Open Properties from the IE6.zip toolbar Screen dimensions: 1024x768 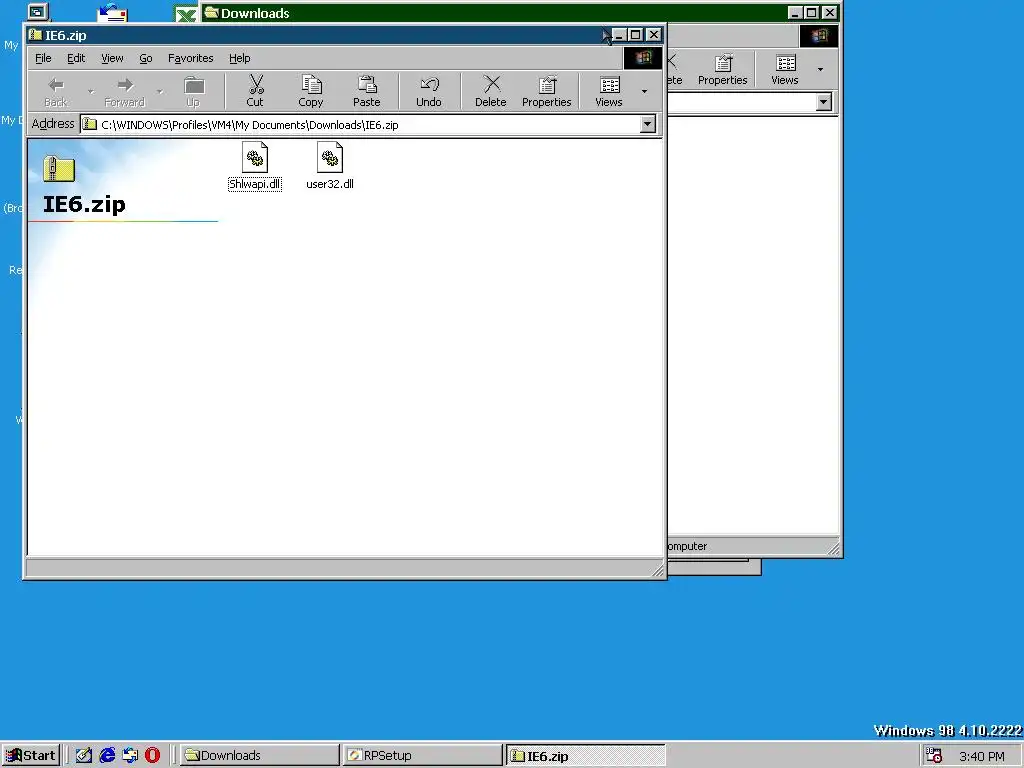[x=547, y=90]
